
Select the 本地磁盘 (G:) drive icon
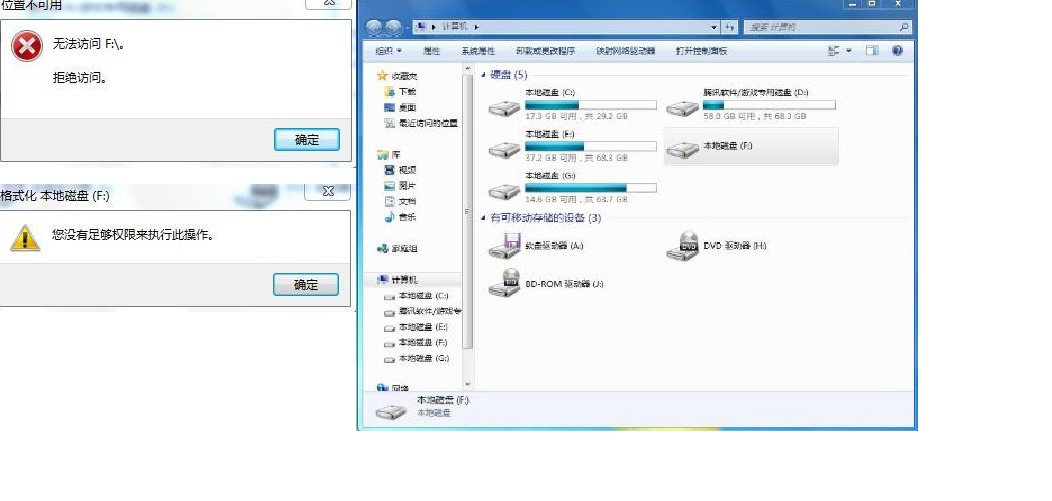pyautogui.click(x=504, y=191)
